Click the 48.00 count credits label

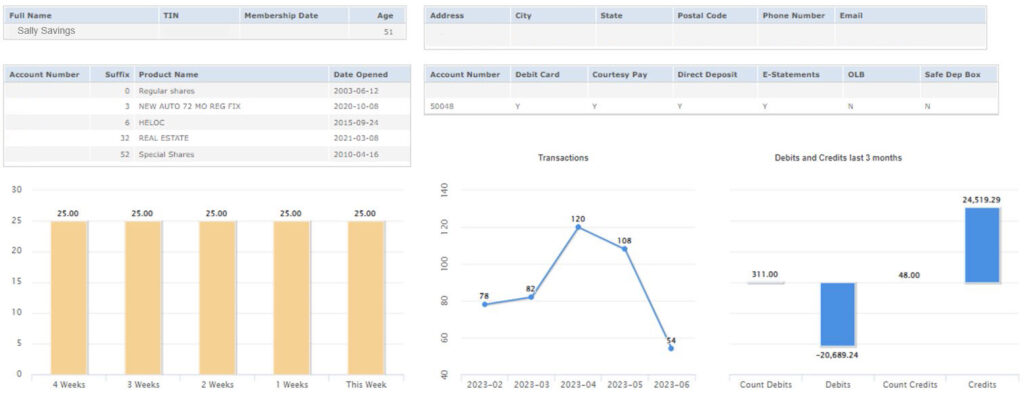(x=908, y=275)
